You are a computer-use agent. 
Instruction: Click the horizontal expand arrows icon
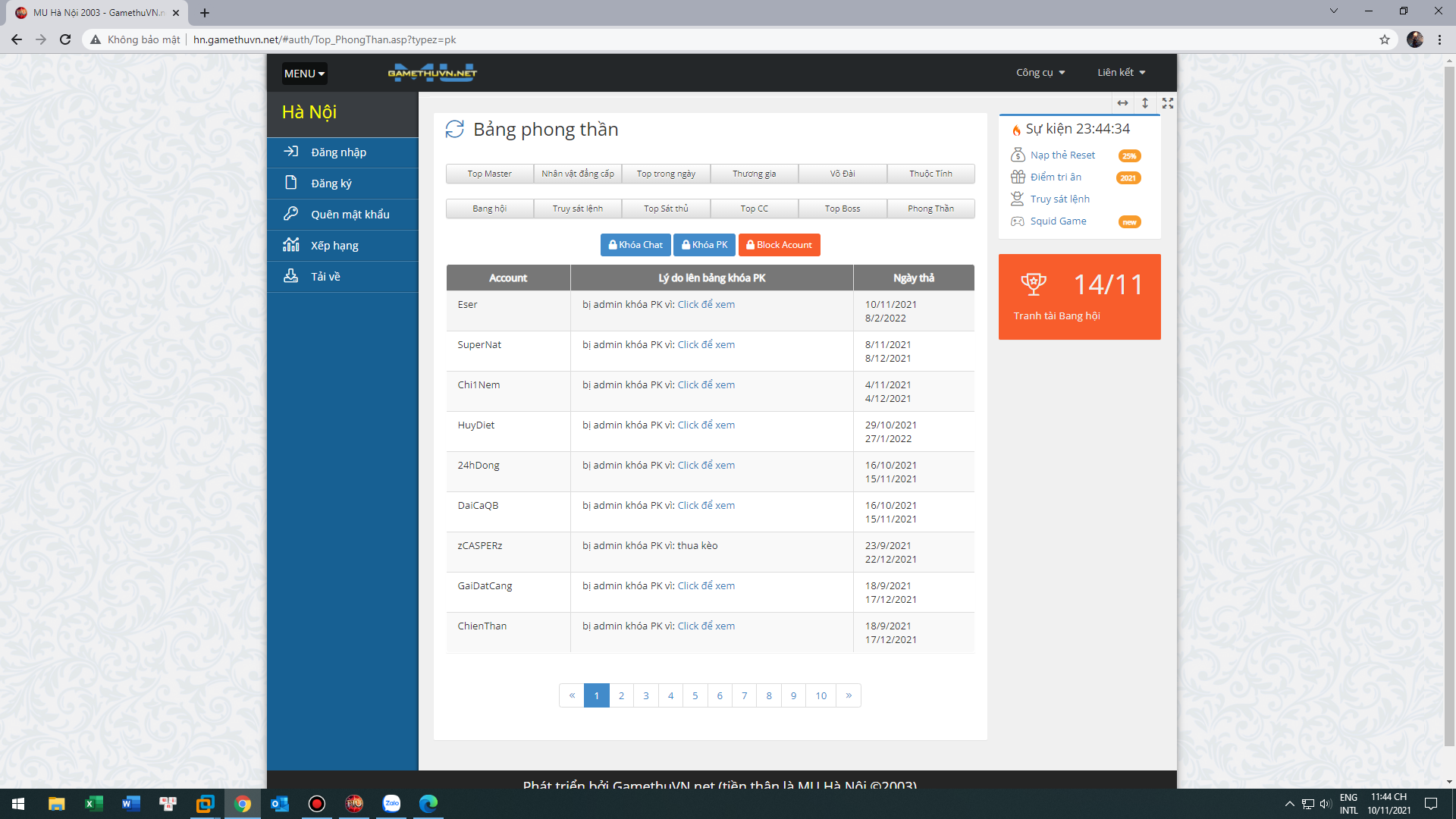pyautogui.click(x=1122, y=103)
